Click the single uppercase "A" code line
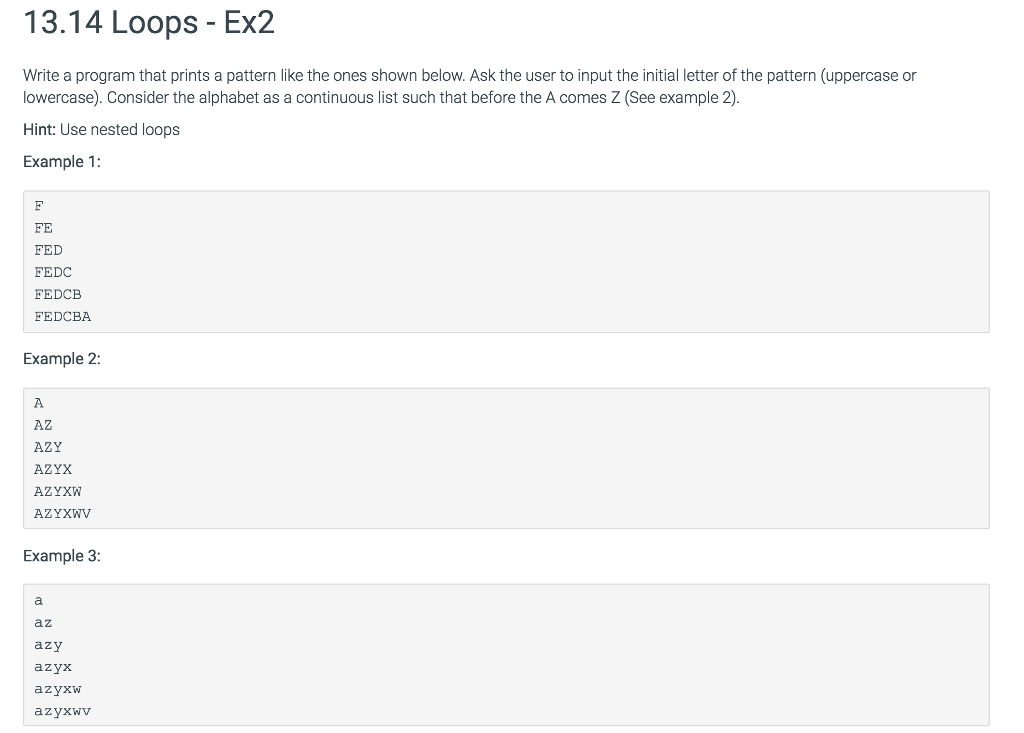 (39, 403)
